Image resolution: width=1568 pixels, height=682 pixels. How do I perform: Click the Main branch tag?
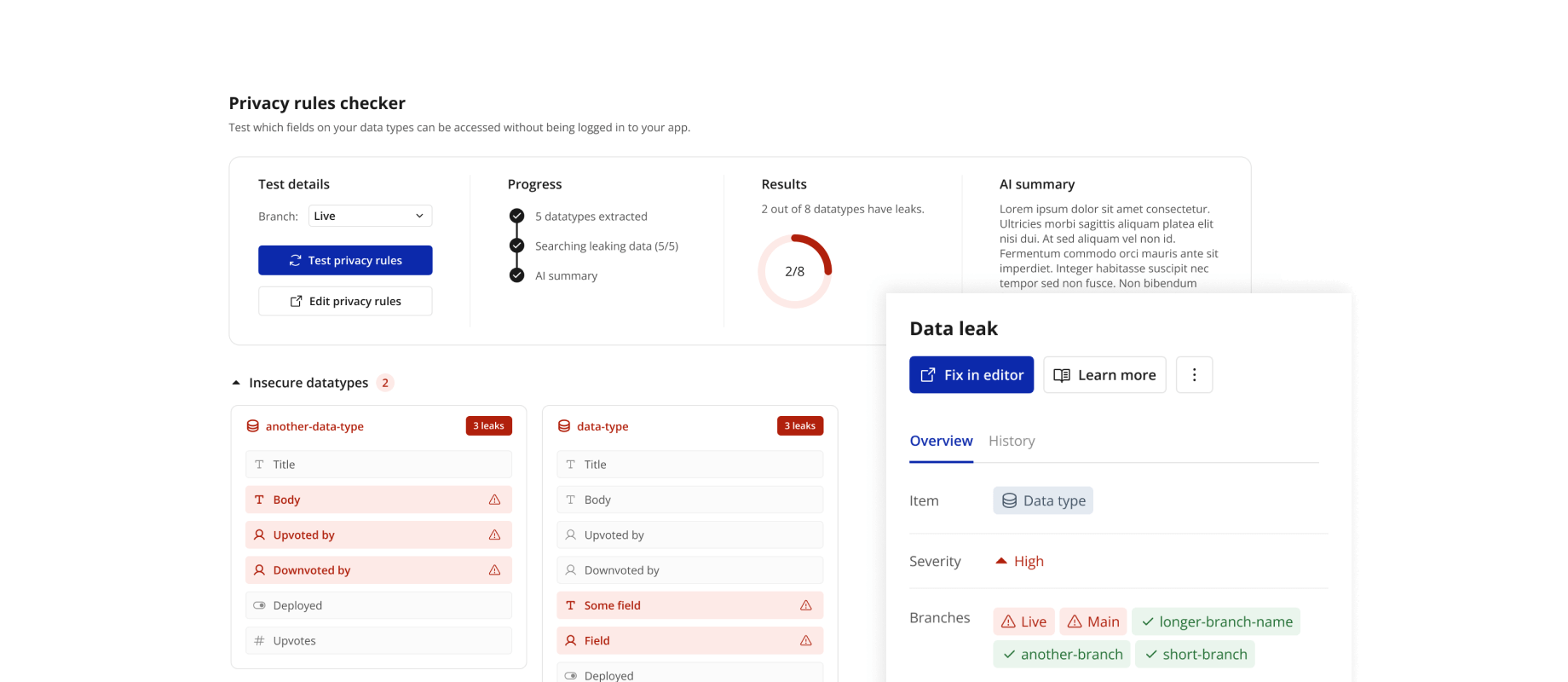click(x=1093, y=621)
